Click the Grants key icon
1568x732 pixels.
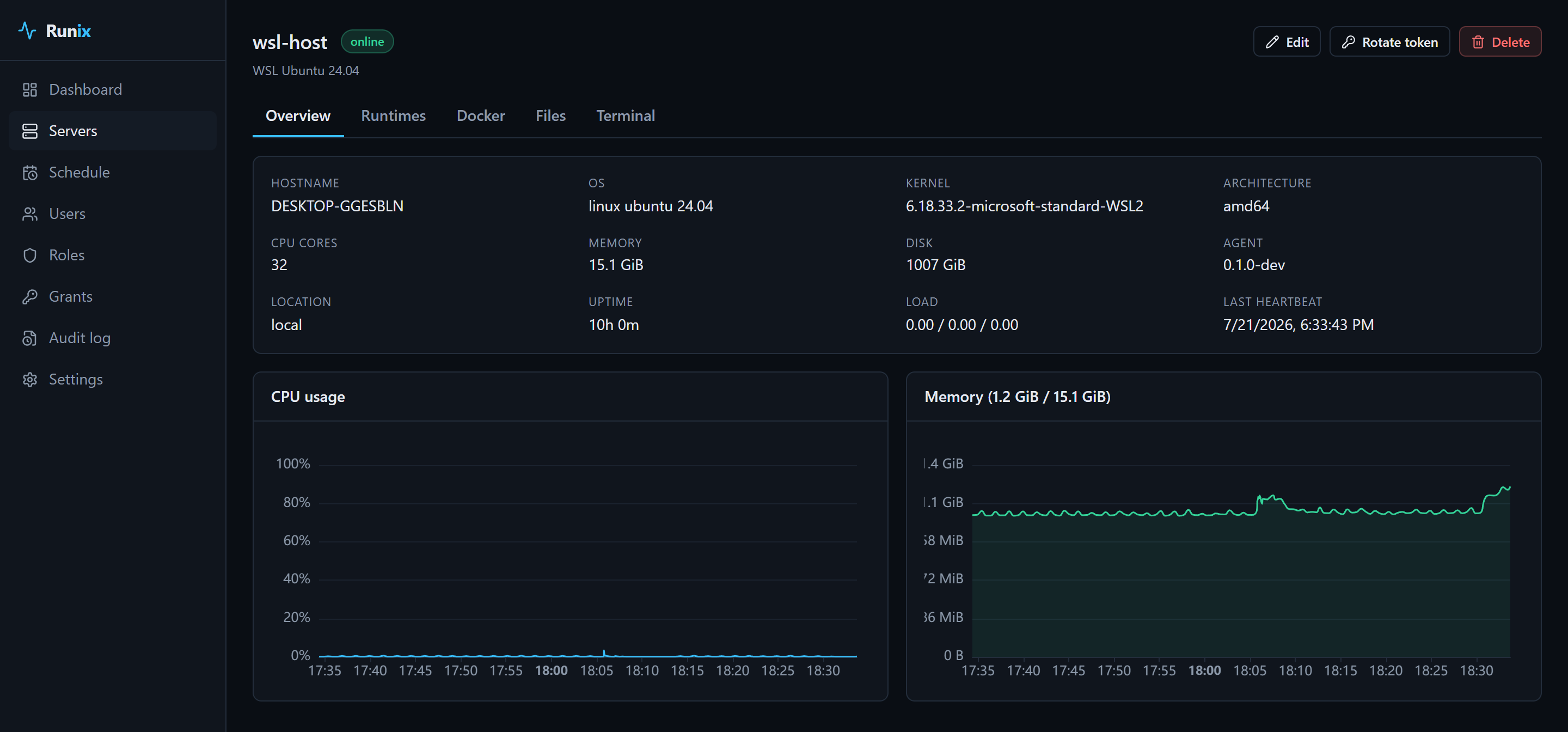click(x=30, y=297)
